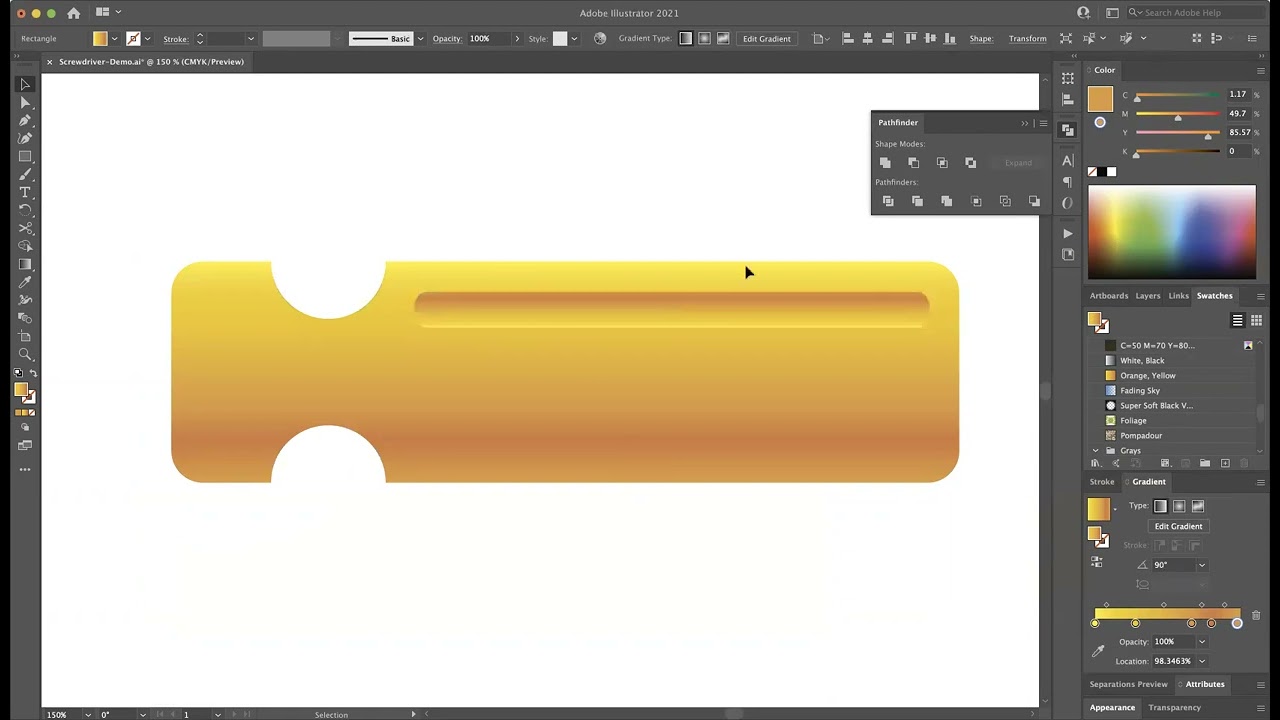Open the gradient stop Location dropdown
Image resolution: width=1280 pixels, height=720 pixels.
coord(1202,661)
